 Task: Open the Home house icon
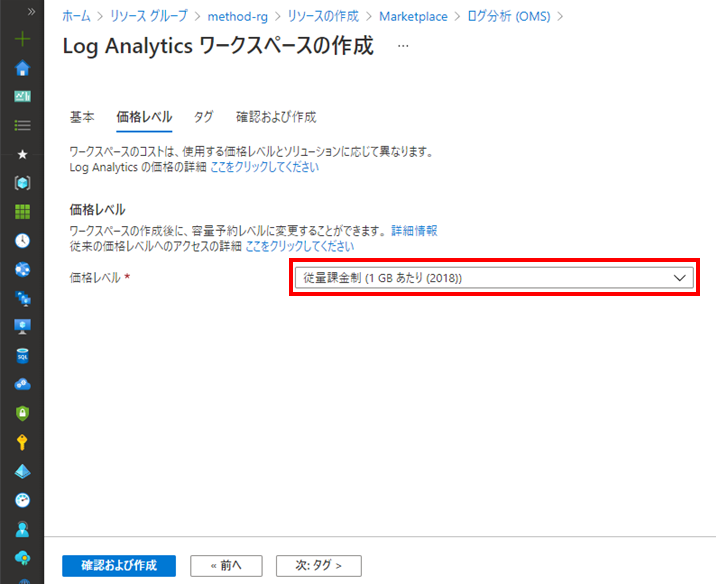[22, 68]
